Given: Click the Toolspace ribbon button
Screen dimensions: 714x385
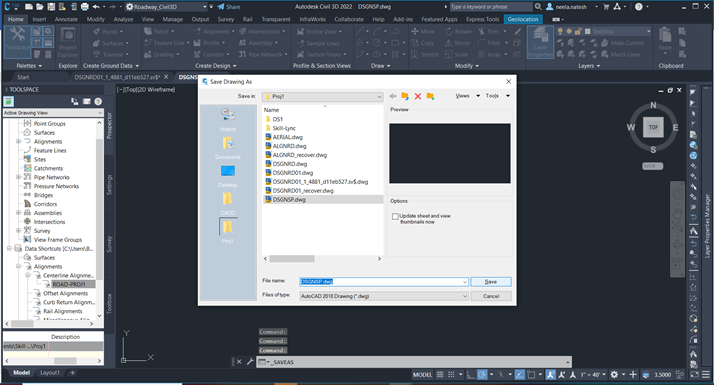Looking at the screenshot, I should 17,41.
